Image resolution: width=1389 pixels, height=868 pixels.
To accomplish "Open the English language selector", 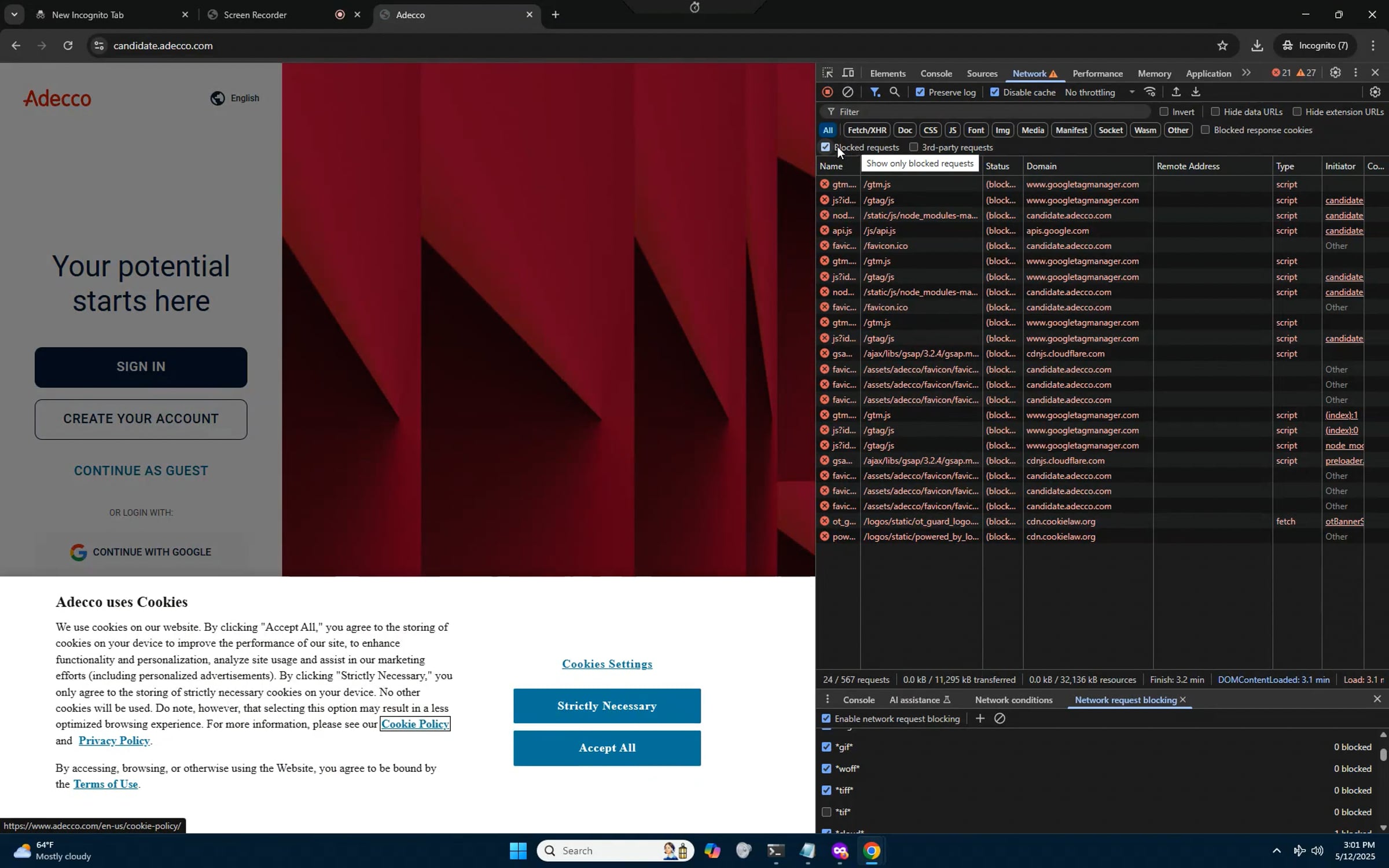I will [236, 98].
